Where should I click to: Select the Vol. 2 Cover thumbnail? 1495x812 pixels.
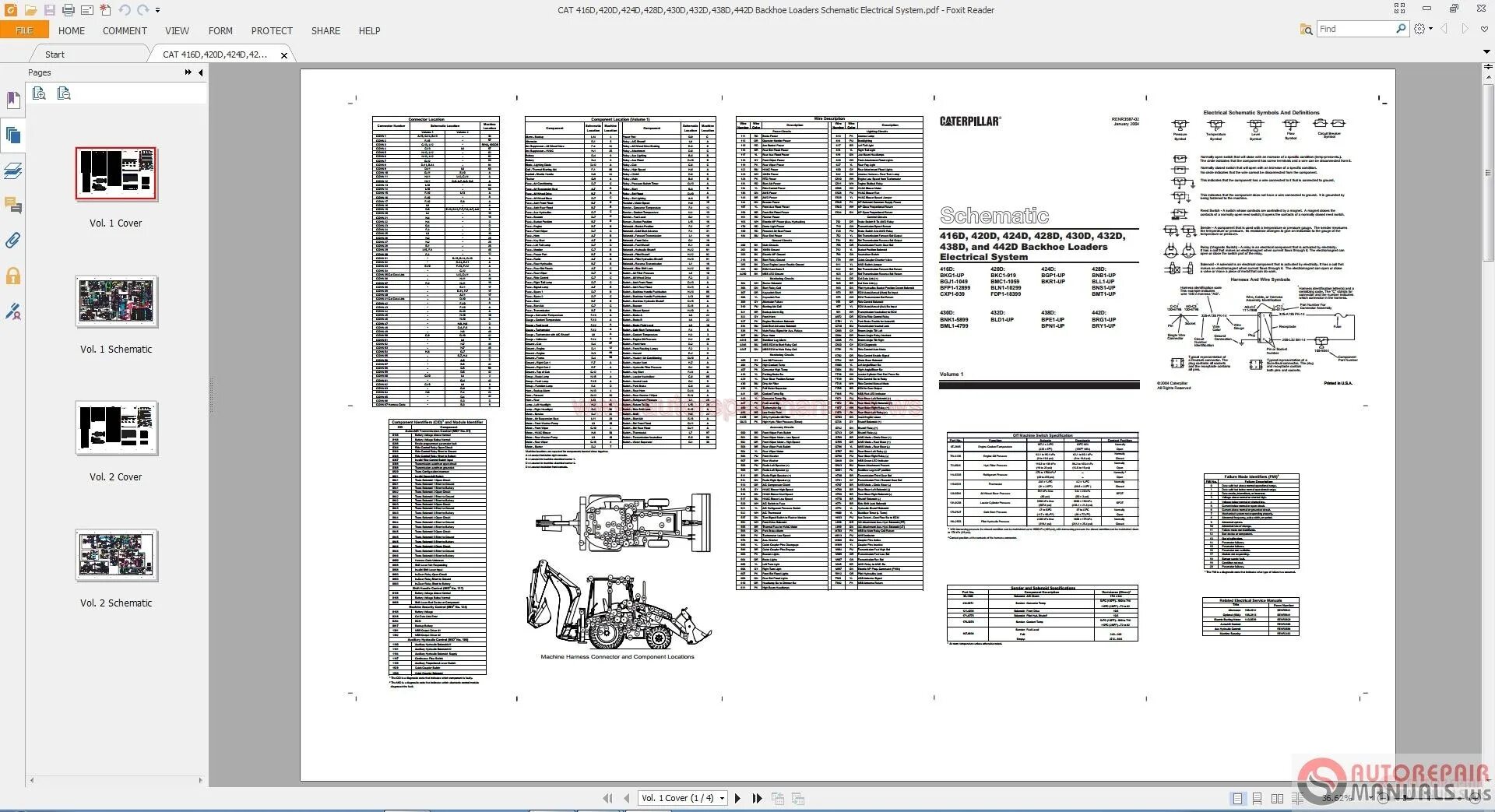coord(116,427)
